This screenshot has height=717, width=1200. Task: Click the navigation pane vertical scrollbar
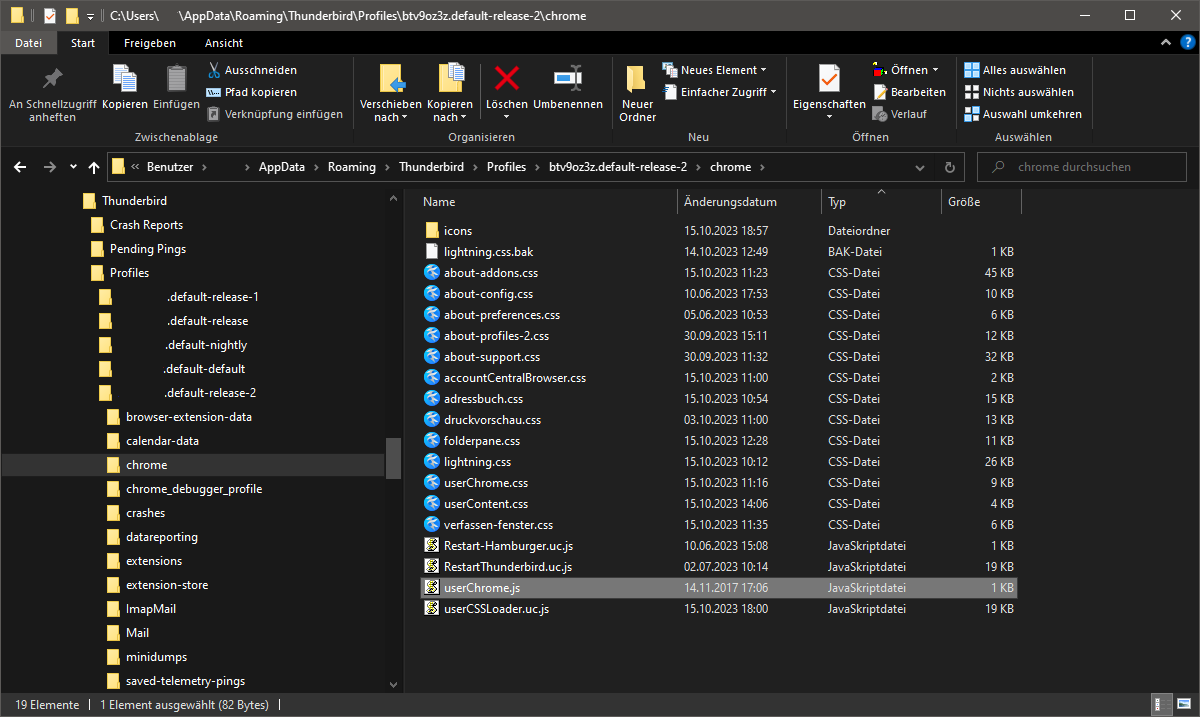click(393, 460)
